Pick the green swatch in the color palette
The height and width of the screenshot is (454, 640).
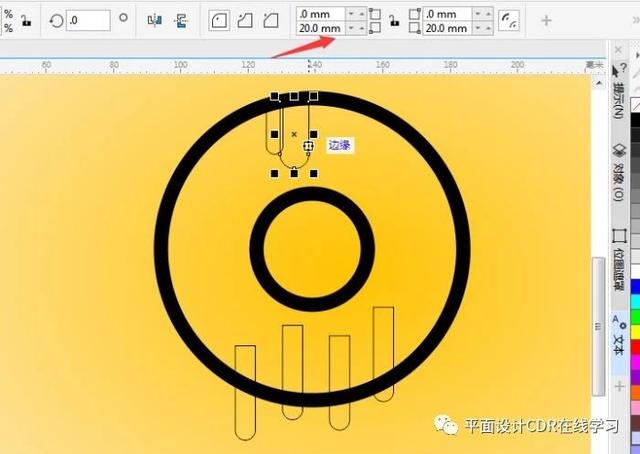[636, 317]
